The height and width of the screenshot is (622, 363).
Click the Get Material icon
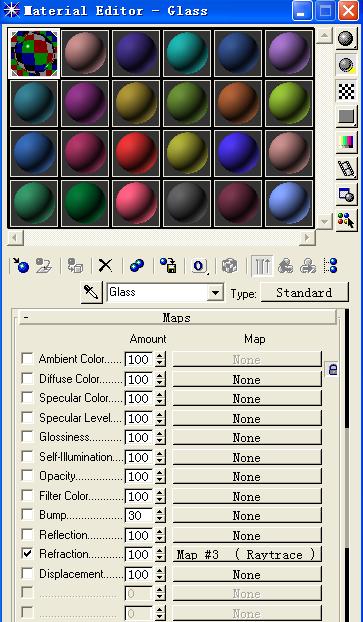(21, 265)
